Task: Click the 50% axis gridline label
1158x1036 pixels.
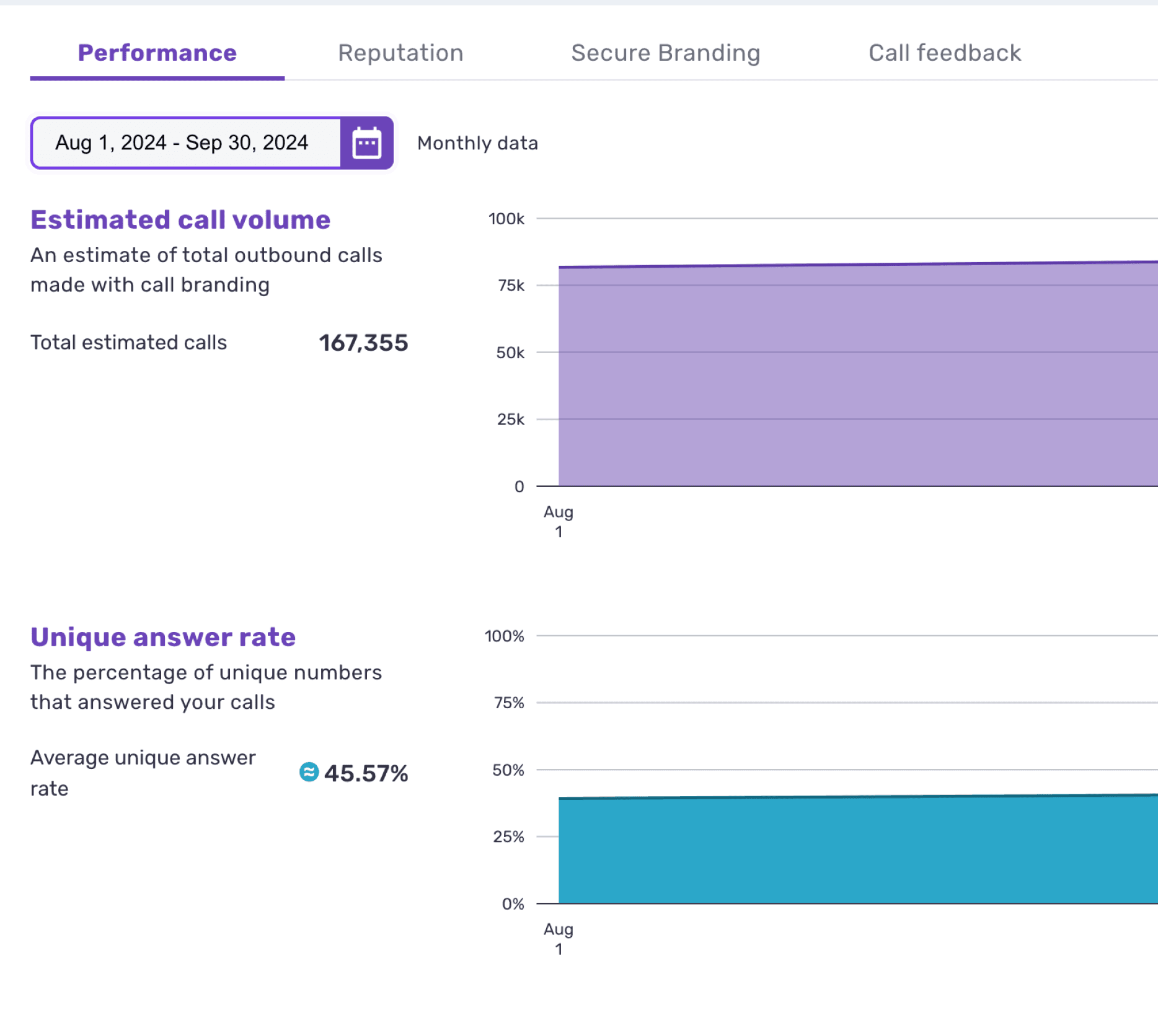Action: [508, 770]
